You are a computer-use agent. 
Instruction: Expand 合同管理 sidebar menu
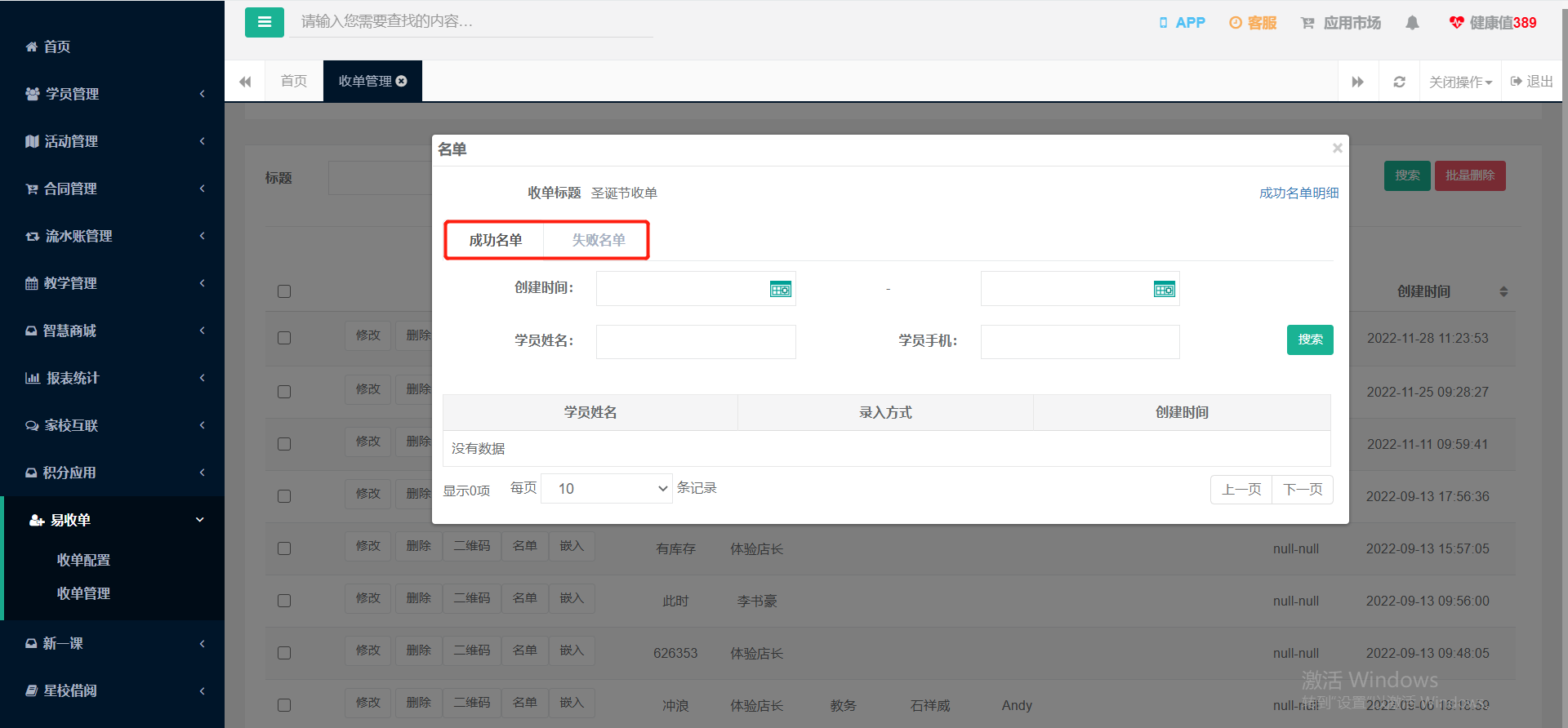(x=113, y=189)
